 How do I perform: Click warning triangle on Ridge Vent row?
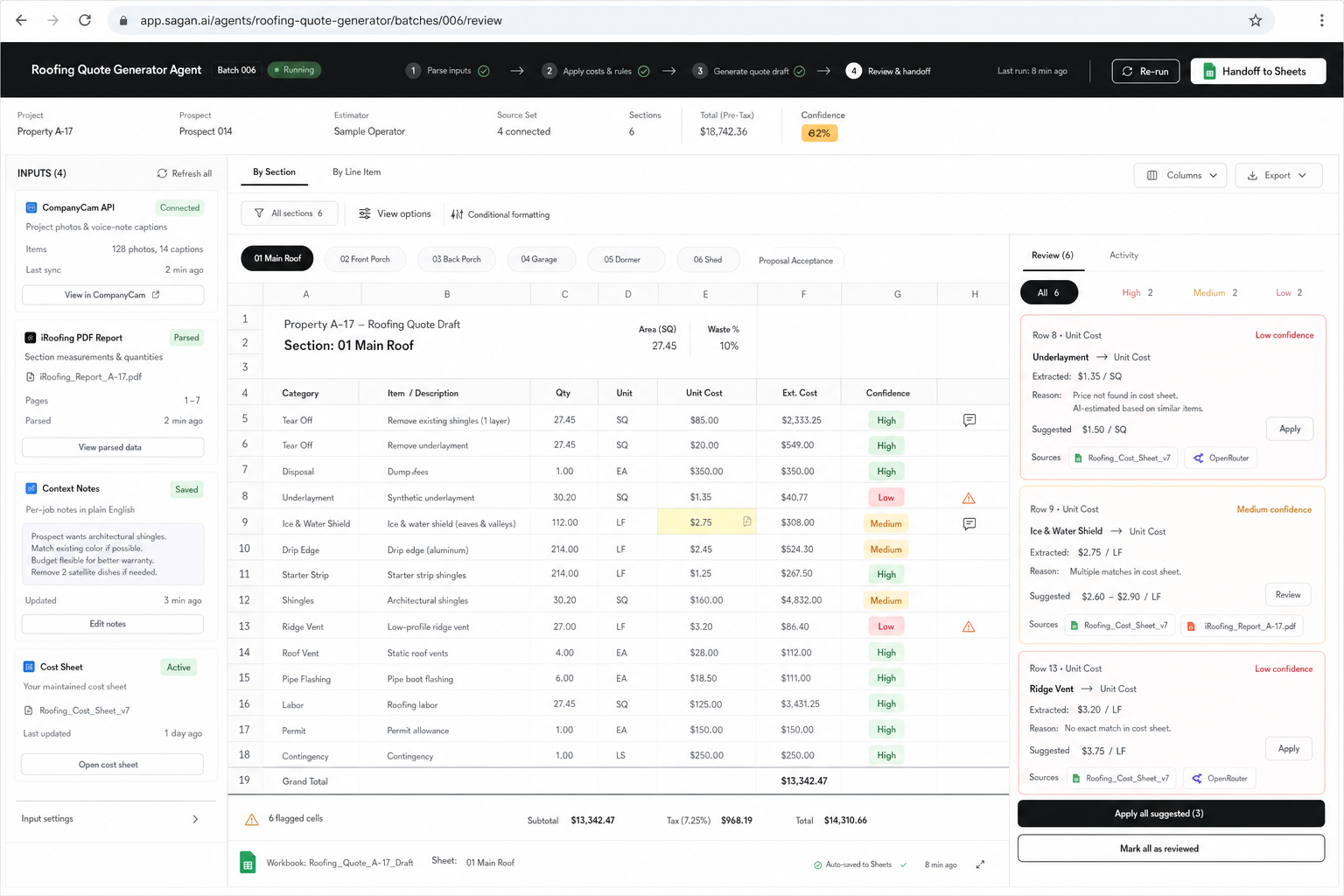click(969, 626)
